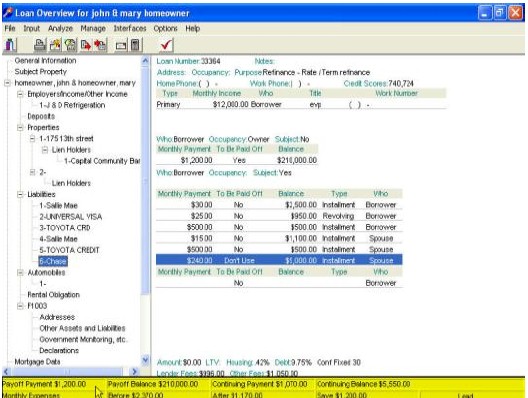528x398 pixels.
Task: Select 2-UNIVERSAL VISA liability
Action: pos(70,217)
